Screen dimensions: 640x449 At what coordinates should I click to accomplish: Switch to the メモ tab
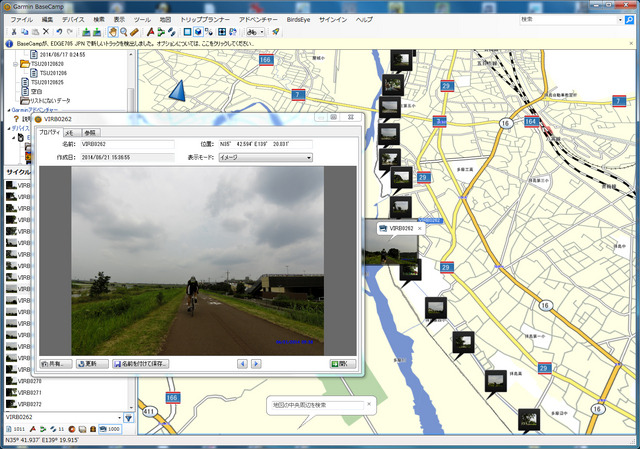tap(70, 133)
